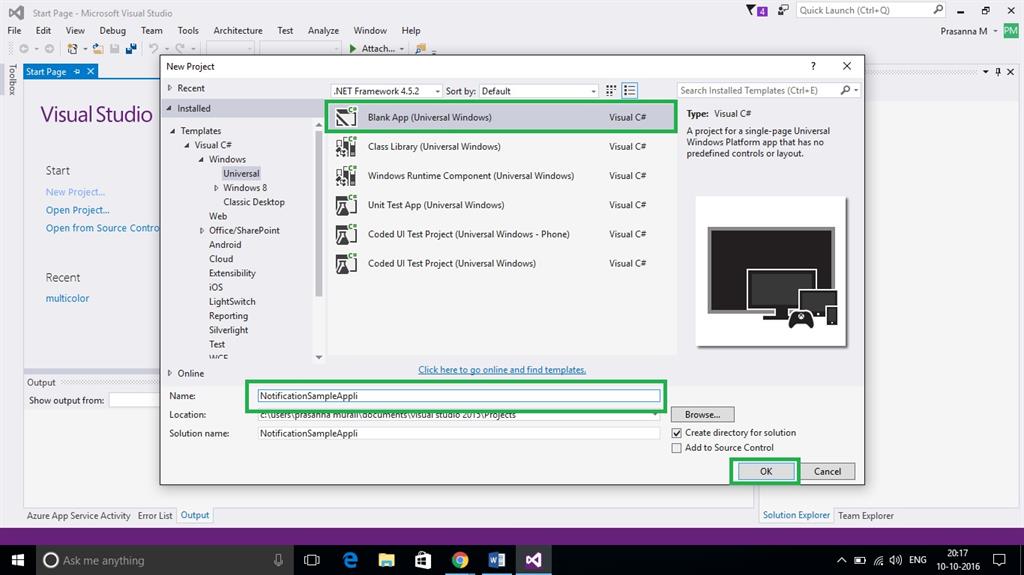Screen dimensions: 1024x575
Task: Click Search Installed Templates box
Action: click(x=758, y=90)
